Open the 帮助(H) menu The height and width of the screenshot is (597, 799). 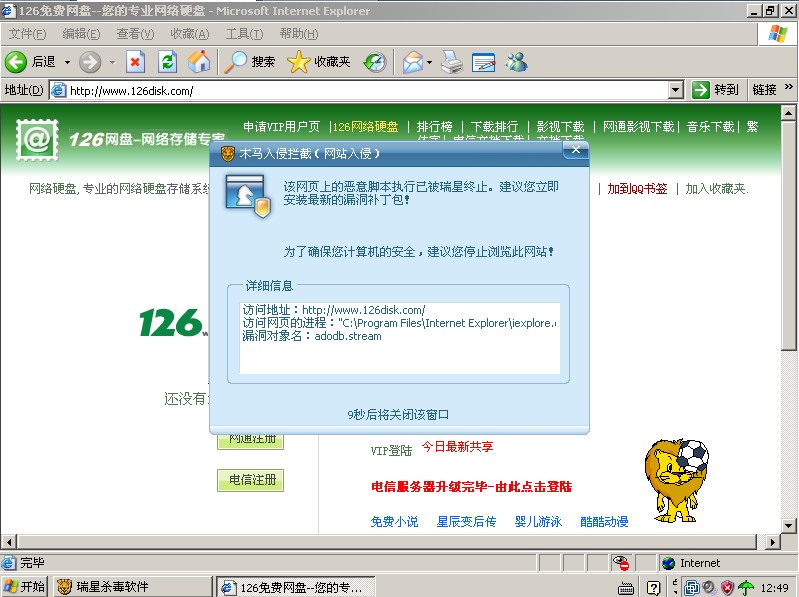(299, 34)
